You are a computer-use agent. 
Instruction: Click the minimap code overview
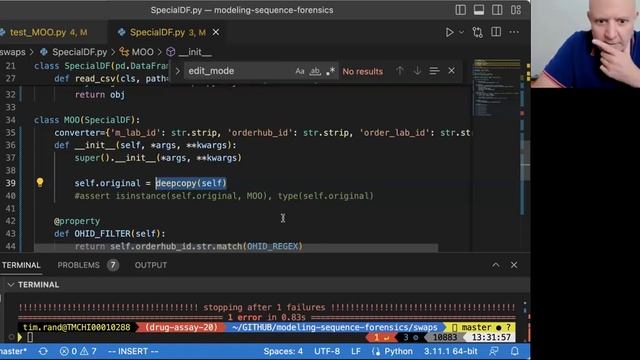point(497,88)
